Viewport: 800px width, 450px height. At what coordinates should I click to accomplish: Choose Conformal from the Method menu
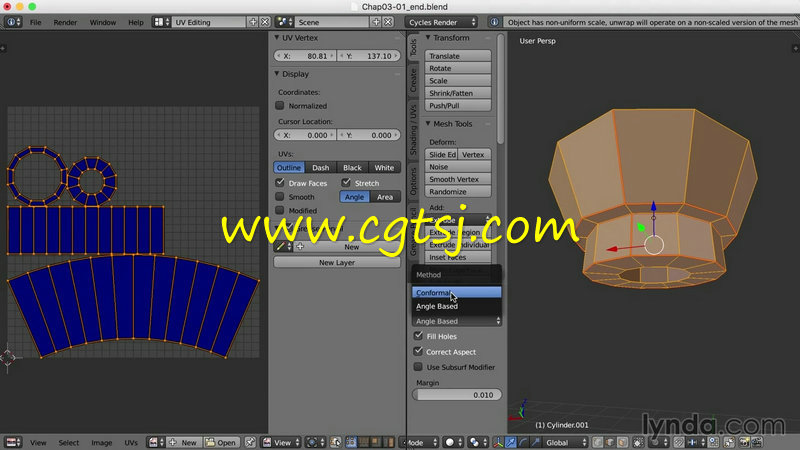point(457,292)
